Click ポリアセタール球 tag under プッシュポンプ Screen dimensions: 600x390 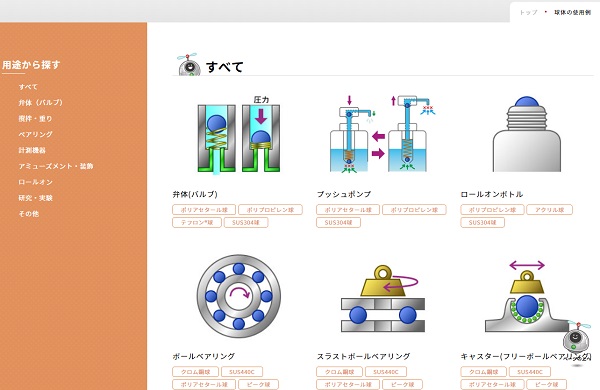pyautogui.click(x=348, y=210)
